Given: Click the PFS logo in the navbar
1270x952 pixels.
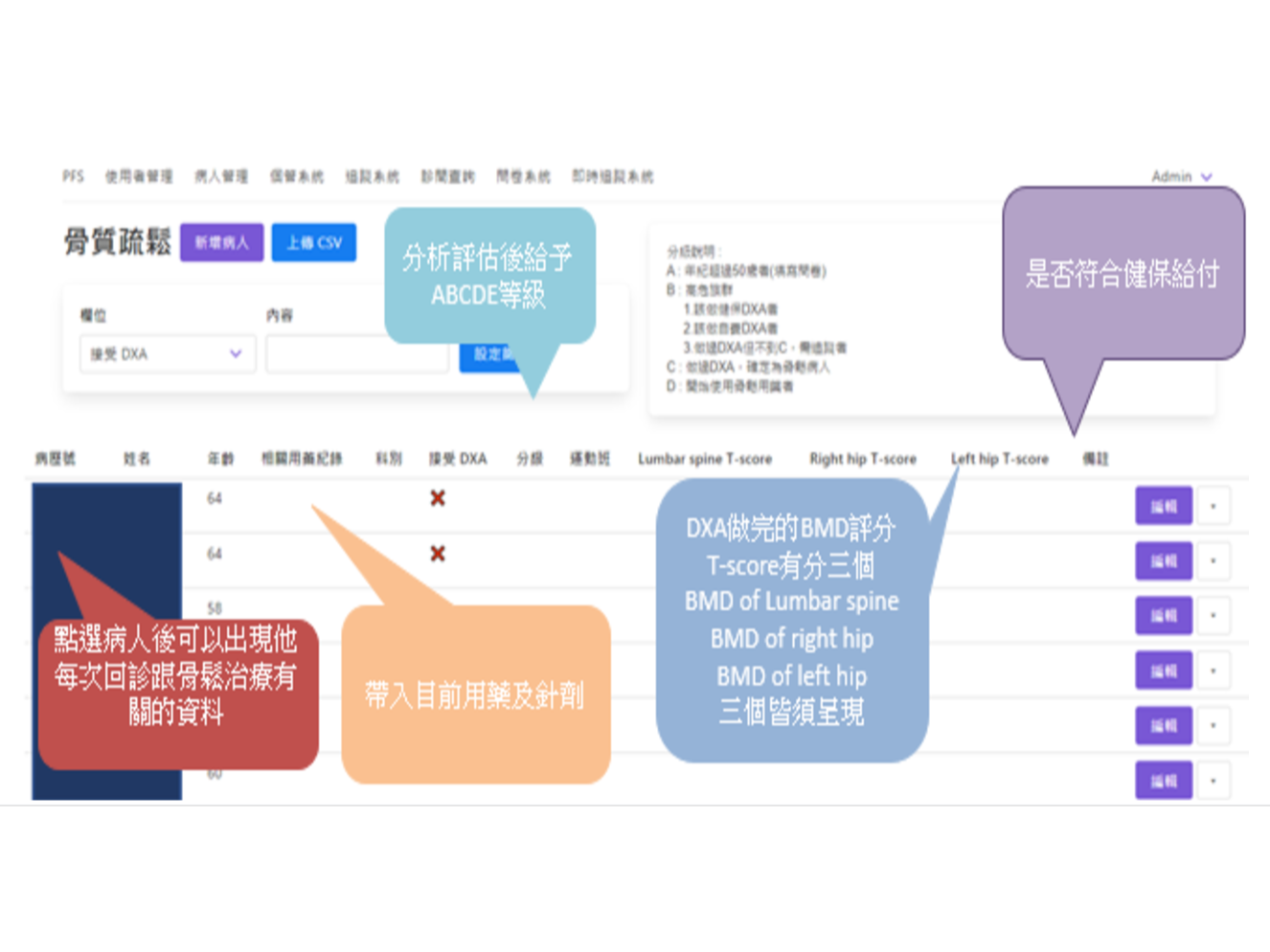Looking at the screenshot, I should click(x=73, y=176).
